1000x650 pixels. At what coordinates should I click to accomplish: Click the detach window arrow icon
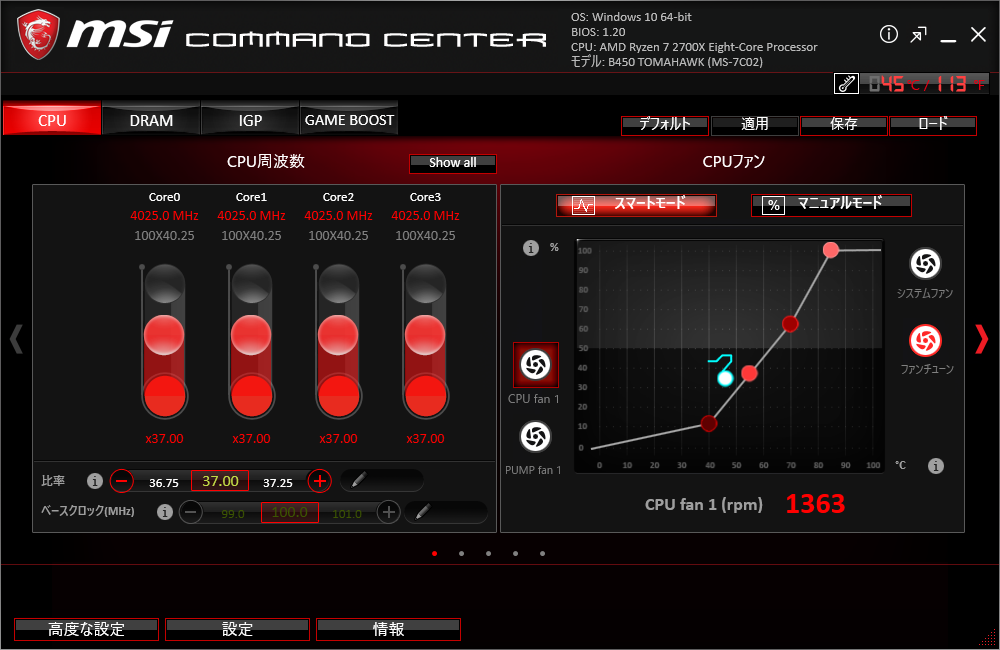(x=918, y=34)
